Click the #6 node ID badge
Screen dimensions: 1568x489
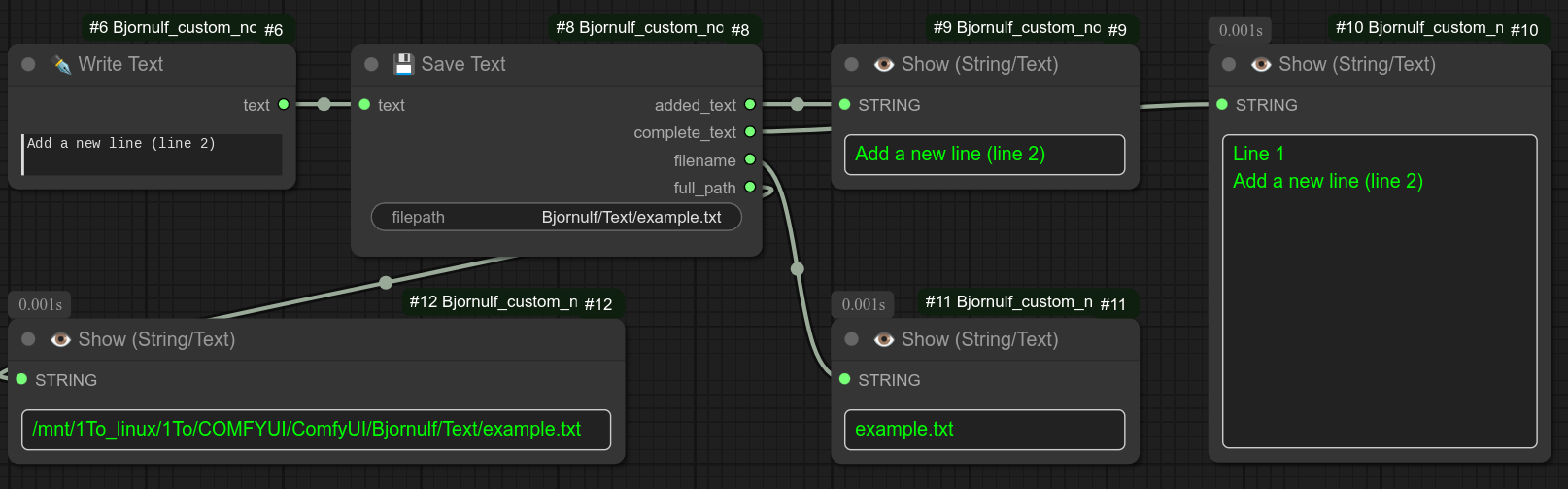point(273,30)
